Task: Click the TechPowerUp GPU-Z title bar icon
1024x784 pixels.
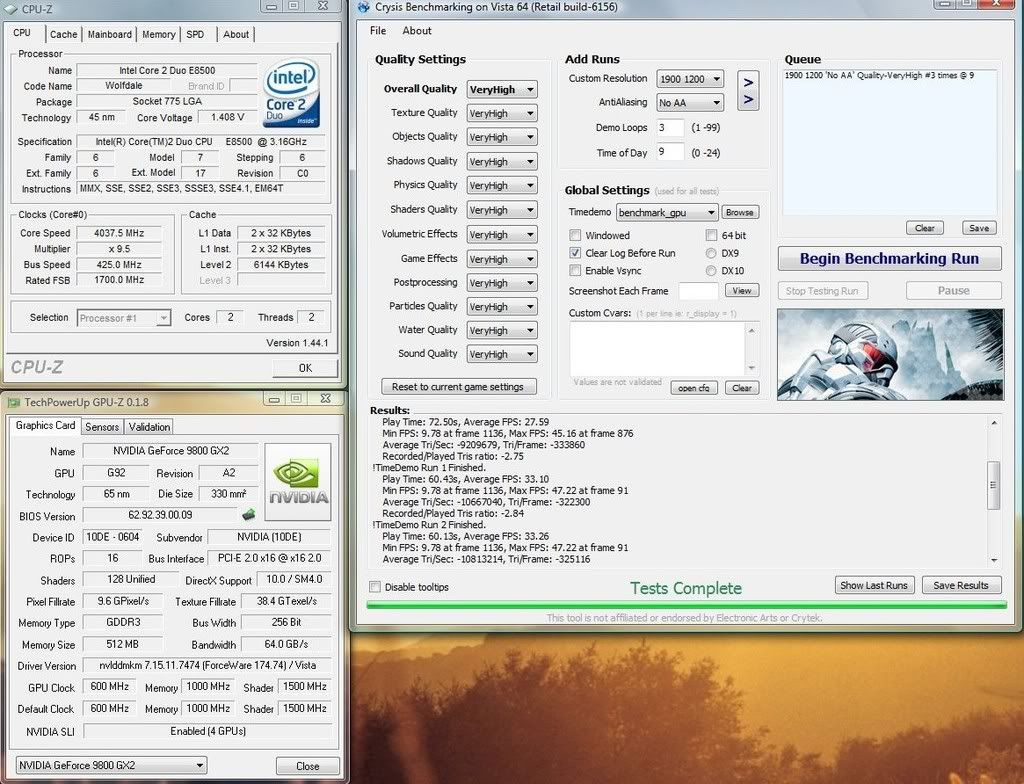Action: (x=13, y=402)
